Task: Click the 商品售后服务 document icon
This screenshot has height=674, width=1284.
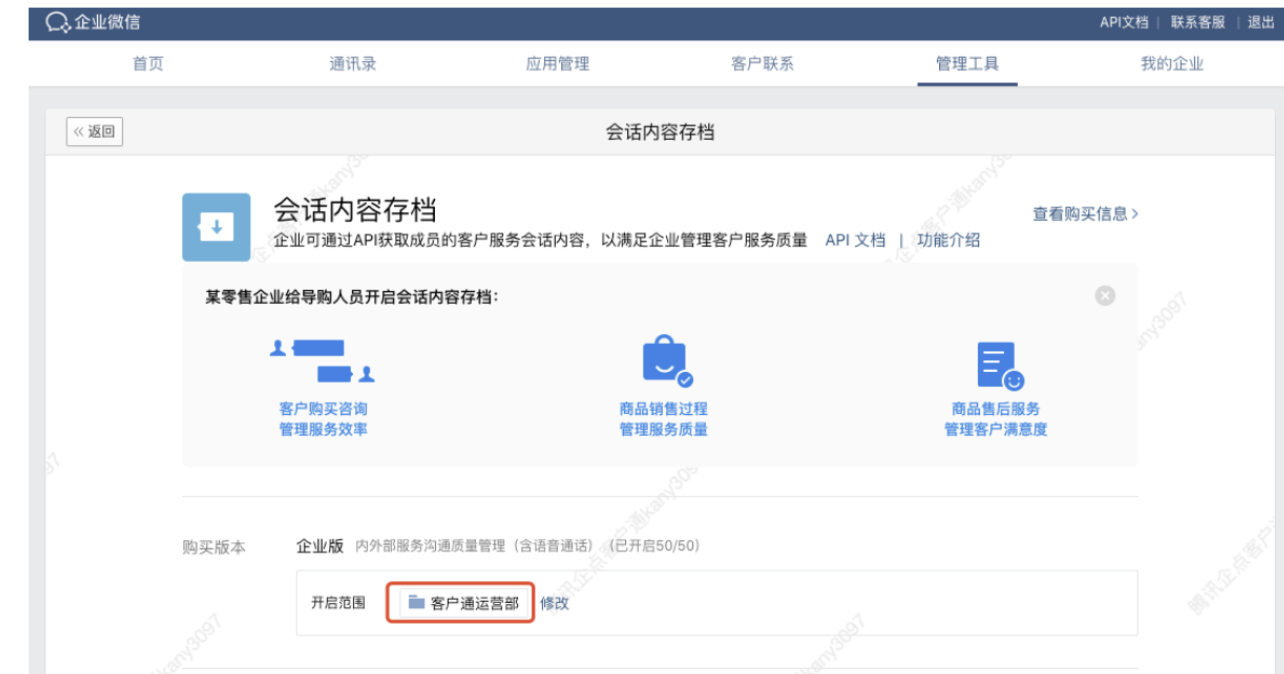Action: tap(1000, 366)
